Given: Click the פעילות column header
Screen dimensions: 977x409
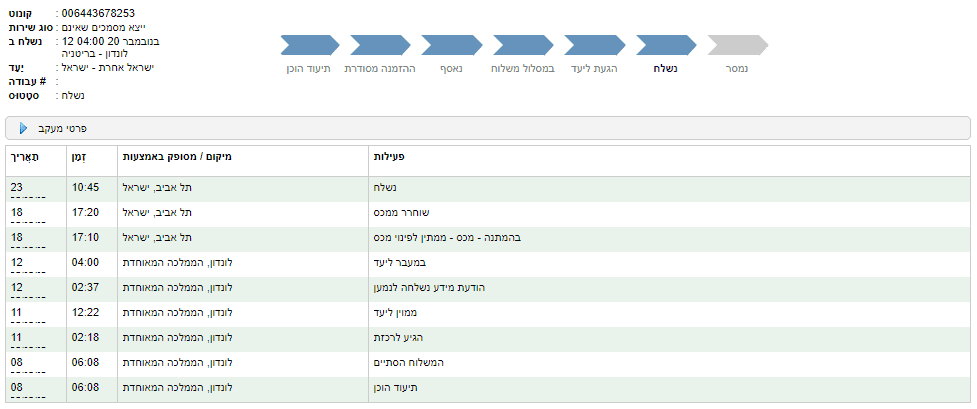Looking at the screenshot, I should pyautogui.click(x=387, y=158).
